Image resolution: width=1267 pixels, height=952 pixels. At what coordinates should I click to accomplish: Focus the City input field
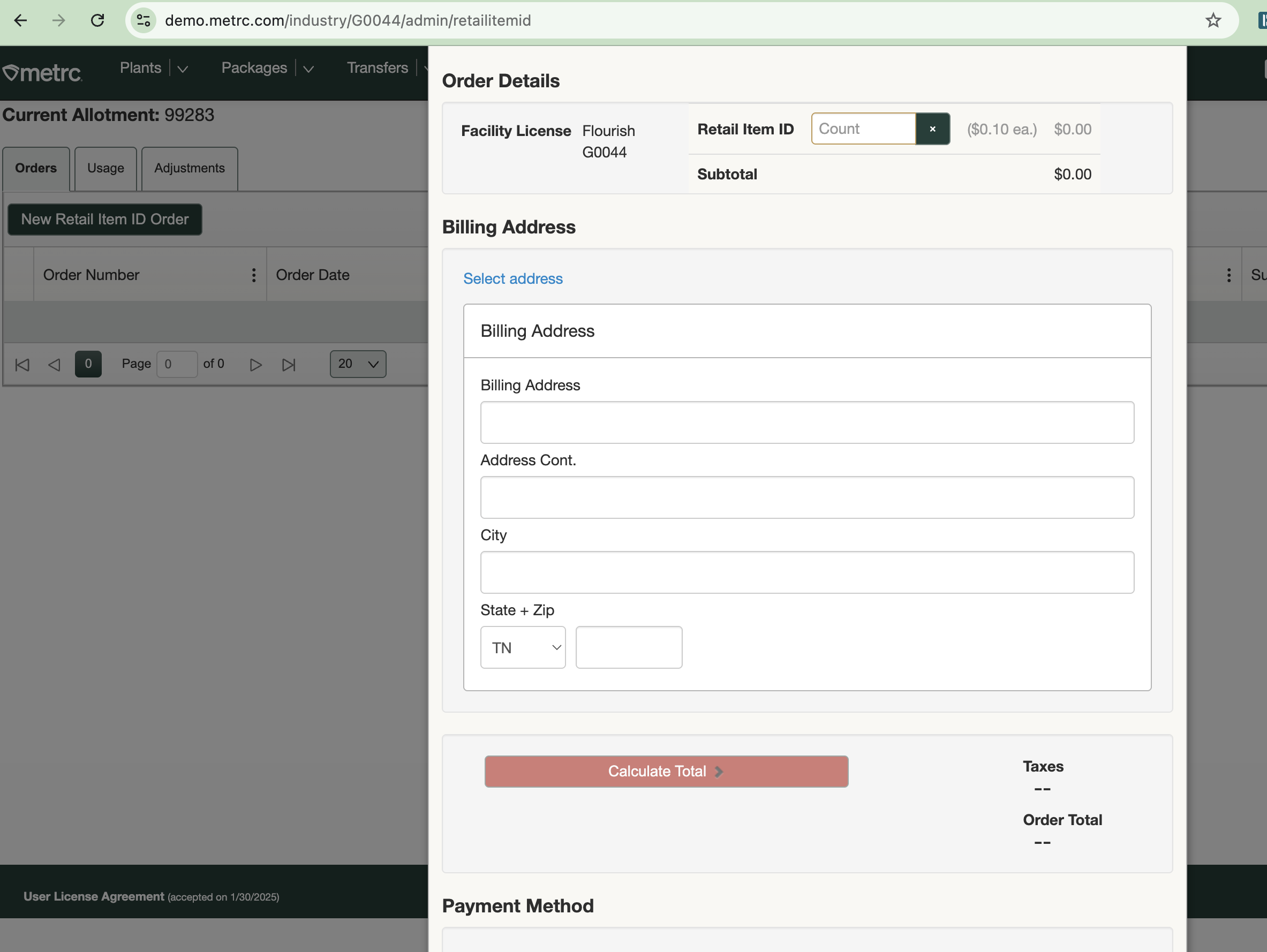806,572
